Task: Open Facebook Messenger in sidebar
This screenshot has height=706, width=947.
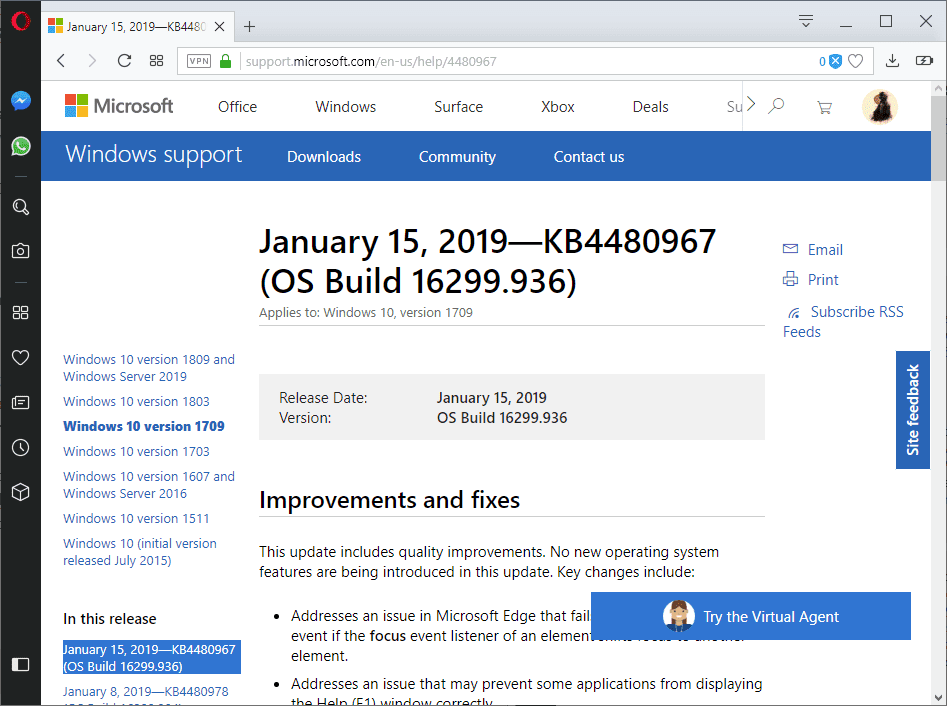Action: coord(21,100)
